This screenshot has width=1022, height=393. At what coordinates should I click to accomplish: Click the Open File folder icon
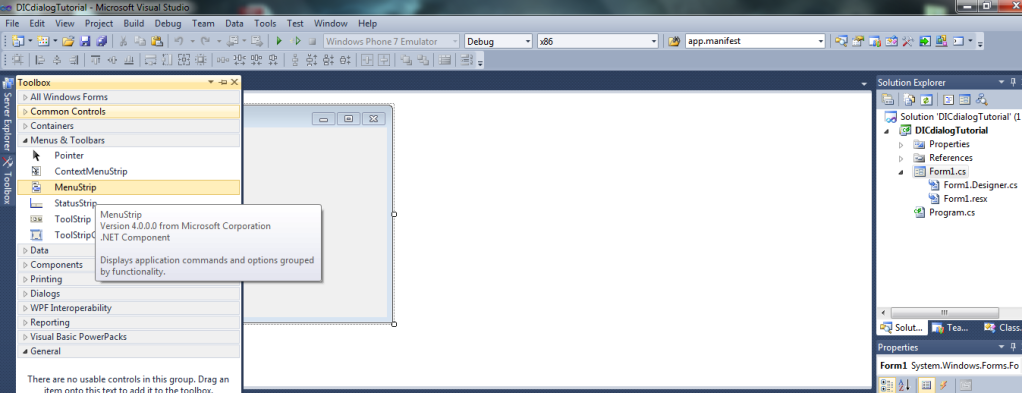point(68,41)
